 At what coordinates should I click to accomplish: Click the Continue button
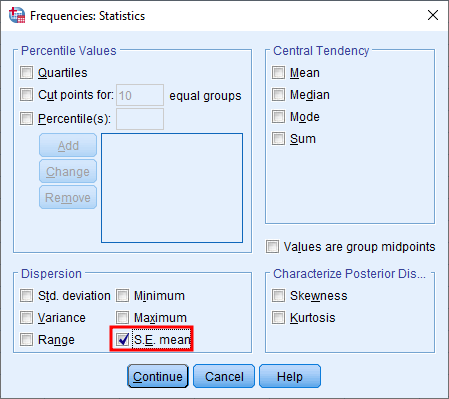click(x=158, y=376)
